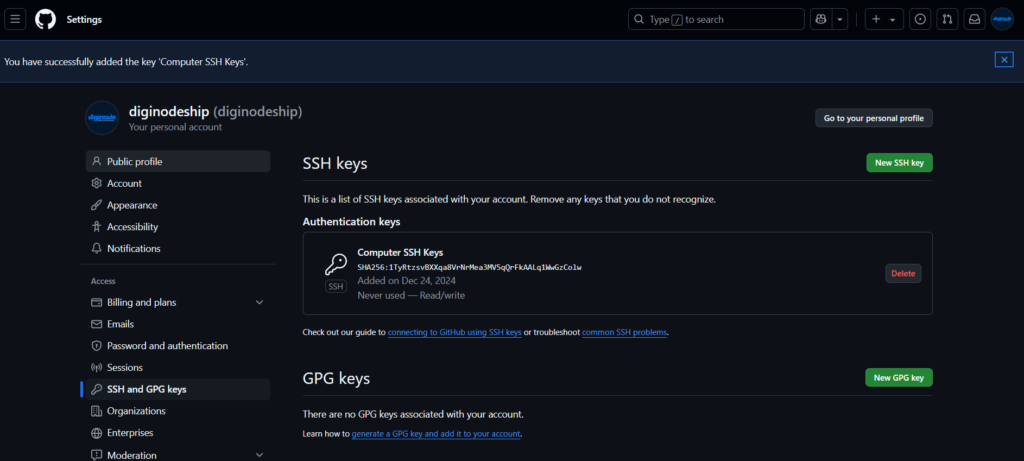Click the Added on Dec 24, 2024 text
The height and width of the screenshot is (461, 1024).
tap(406, 281)
